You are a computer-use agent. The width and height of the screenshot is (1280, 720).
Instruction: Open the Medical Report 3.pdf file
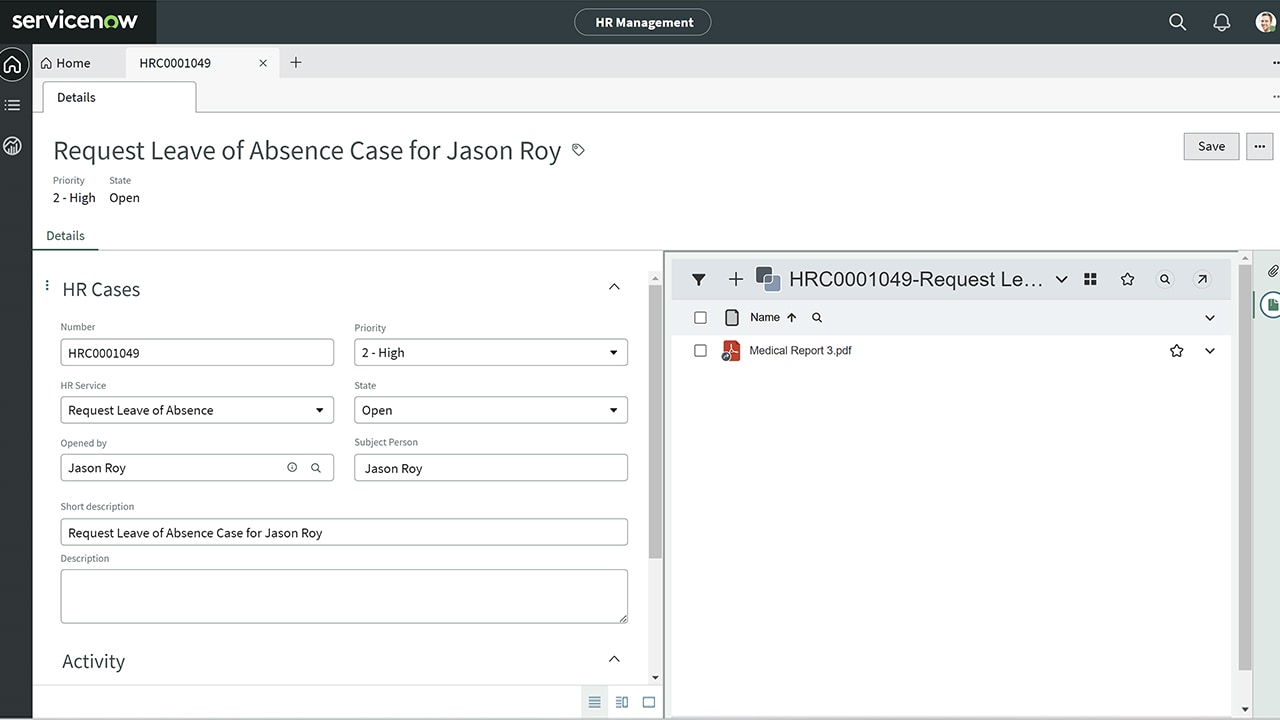800,351
